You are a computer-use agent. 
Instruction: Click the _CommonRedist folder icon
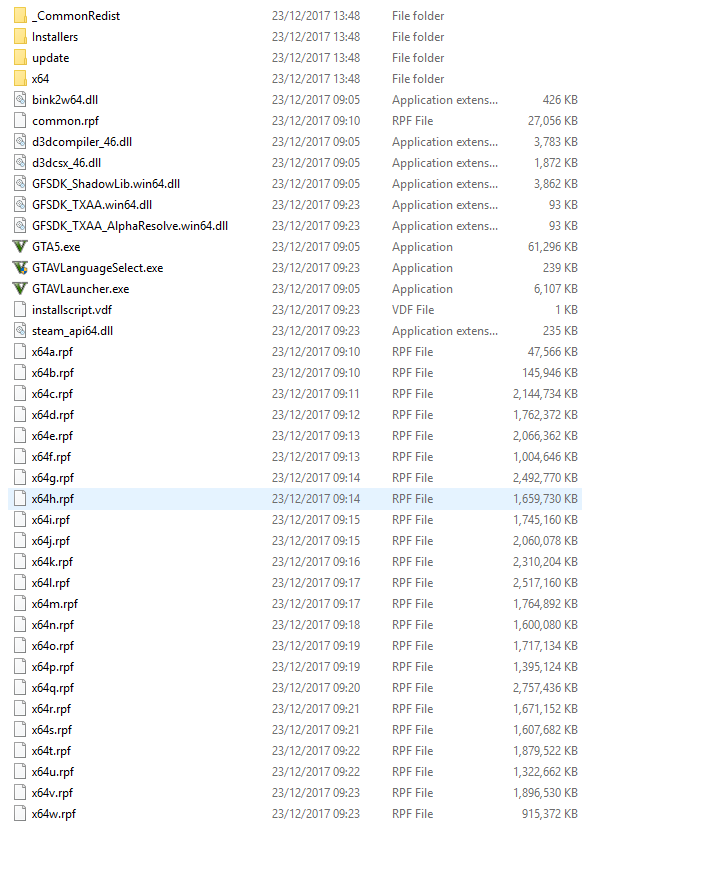click(20, 16)
